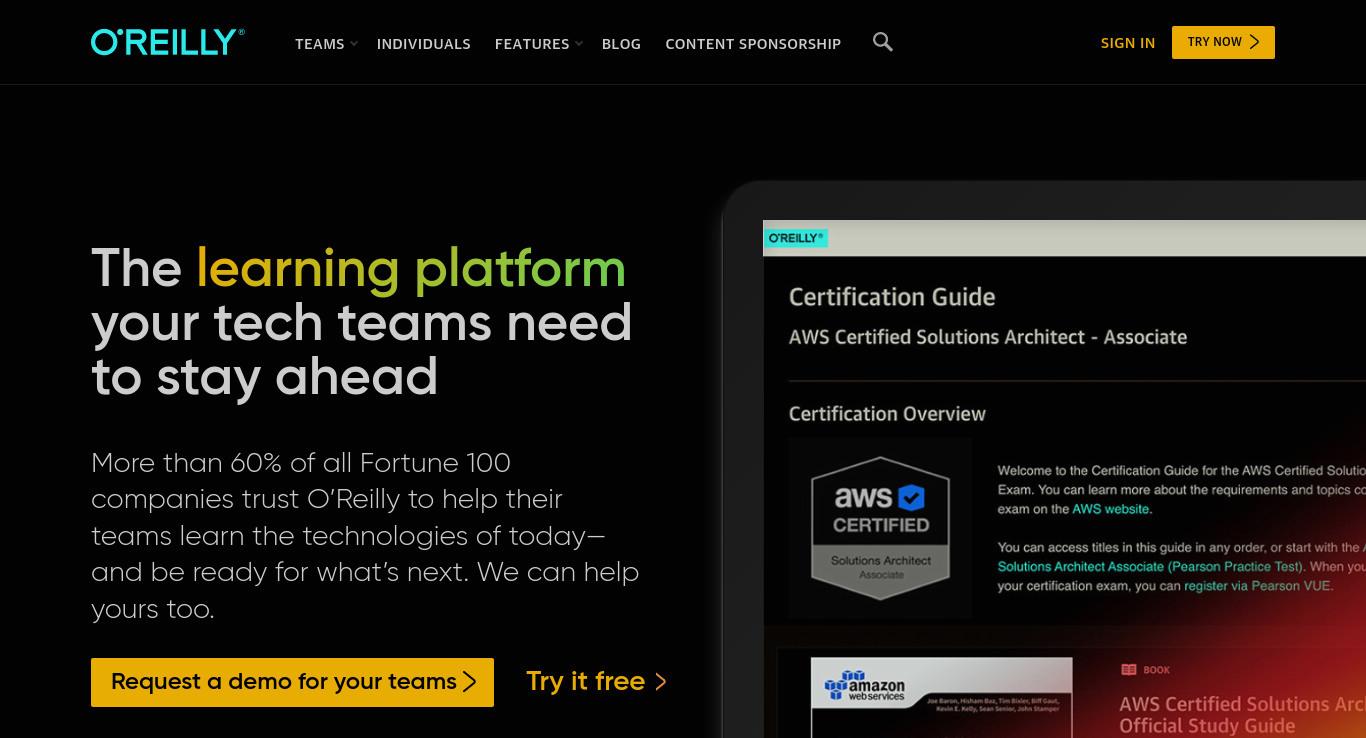The width and height of the screenshot is (1366, 738).
Task: Click 'register via Pearson VUE' link
Action: pyautogui.click(x=1258, y=586)
